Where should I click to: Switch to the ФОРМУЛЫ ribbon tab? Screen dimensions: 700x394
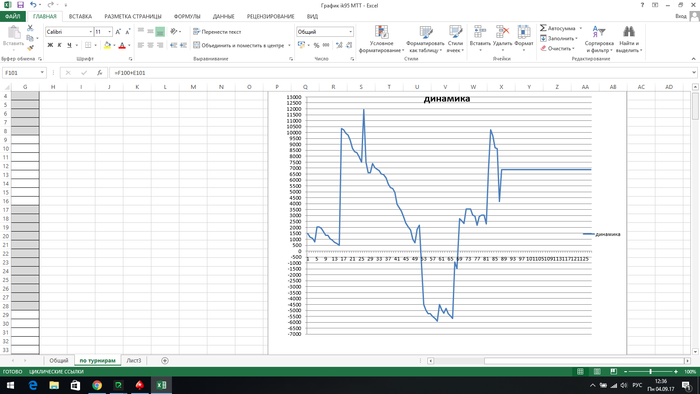187,17
